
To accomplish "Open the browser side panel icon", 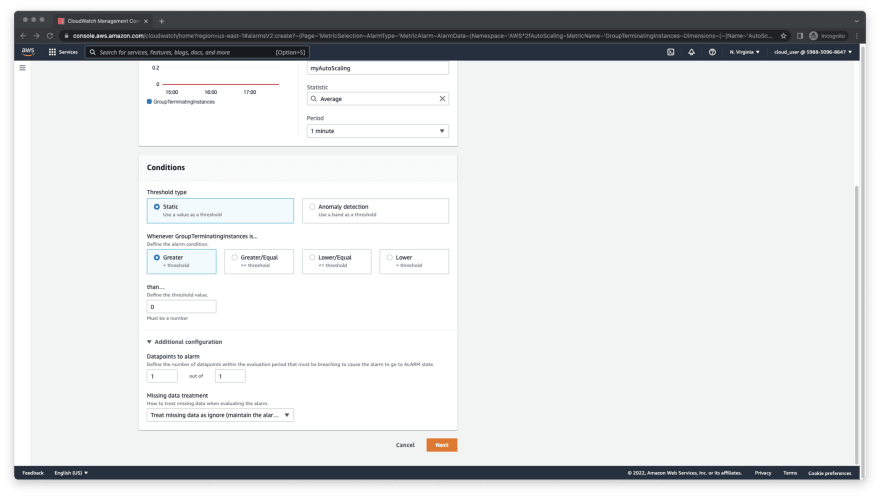I will (x=800, y=36).
